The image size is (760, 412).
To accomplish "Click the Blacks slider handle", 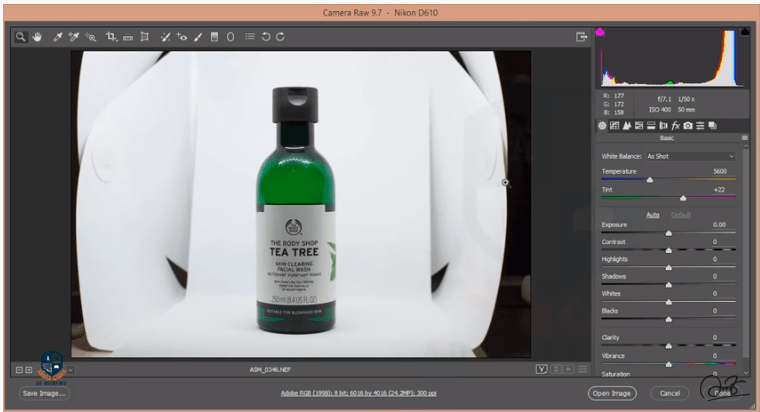I will tap(668, 319).
